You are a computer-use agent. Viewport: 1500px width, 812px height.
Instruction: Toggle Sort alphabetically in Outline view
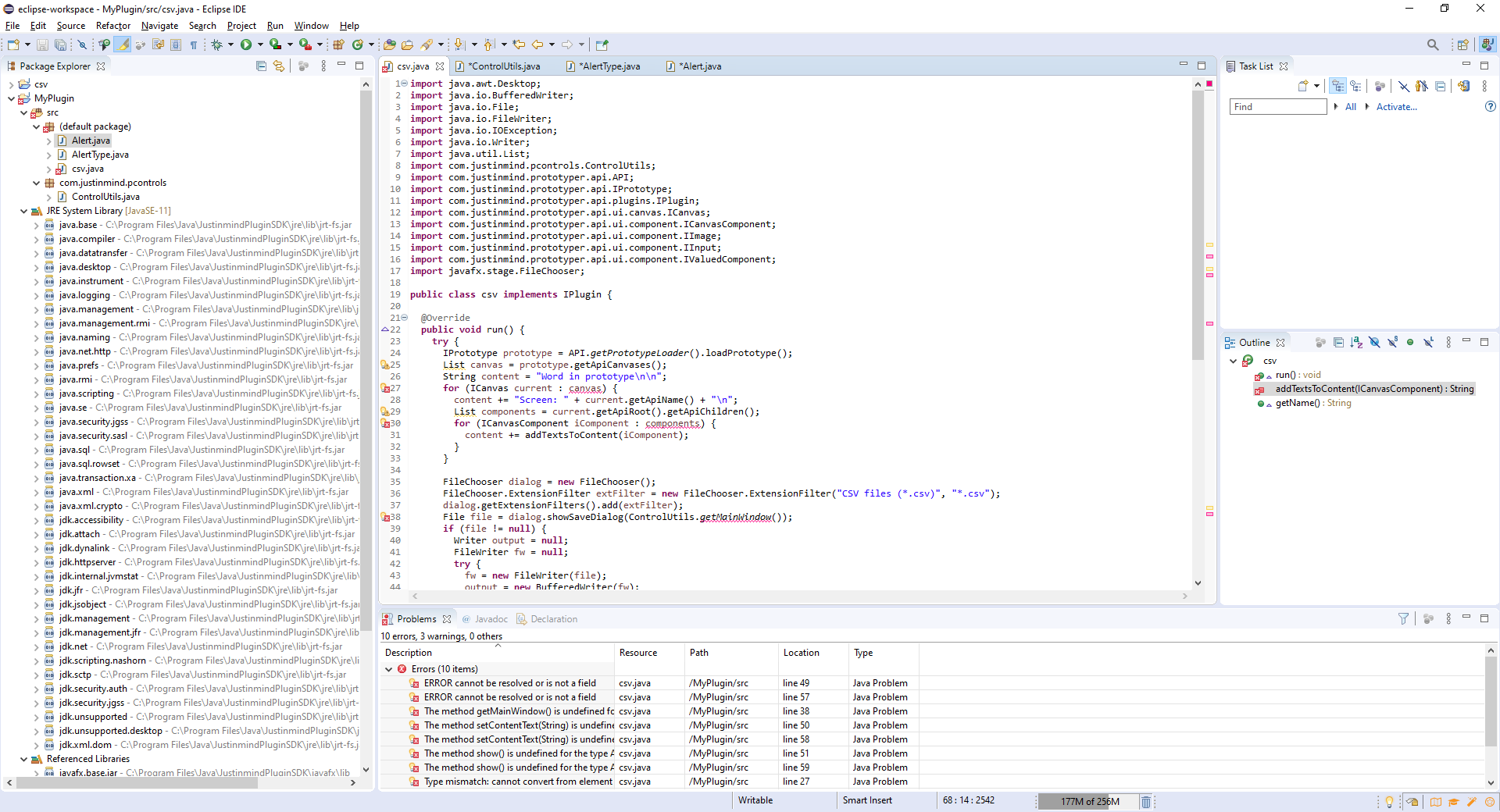coord(1356,343)
